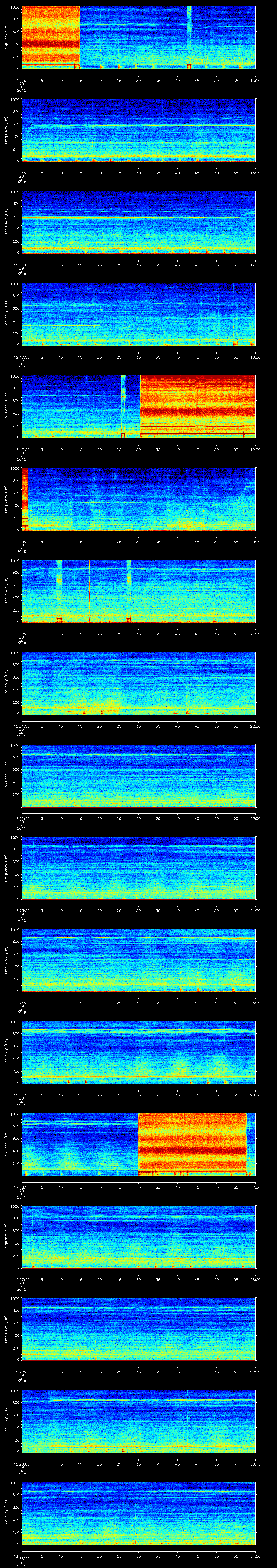The width and height of the screenshot is (277, 1568).
Task: Click the 30 second tick under the 12:23:00 spectrogram
Action: tap(138, 910)
